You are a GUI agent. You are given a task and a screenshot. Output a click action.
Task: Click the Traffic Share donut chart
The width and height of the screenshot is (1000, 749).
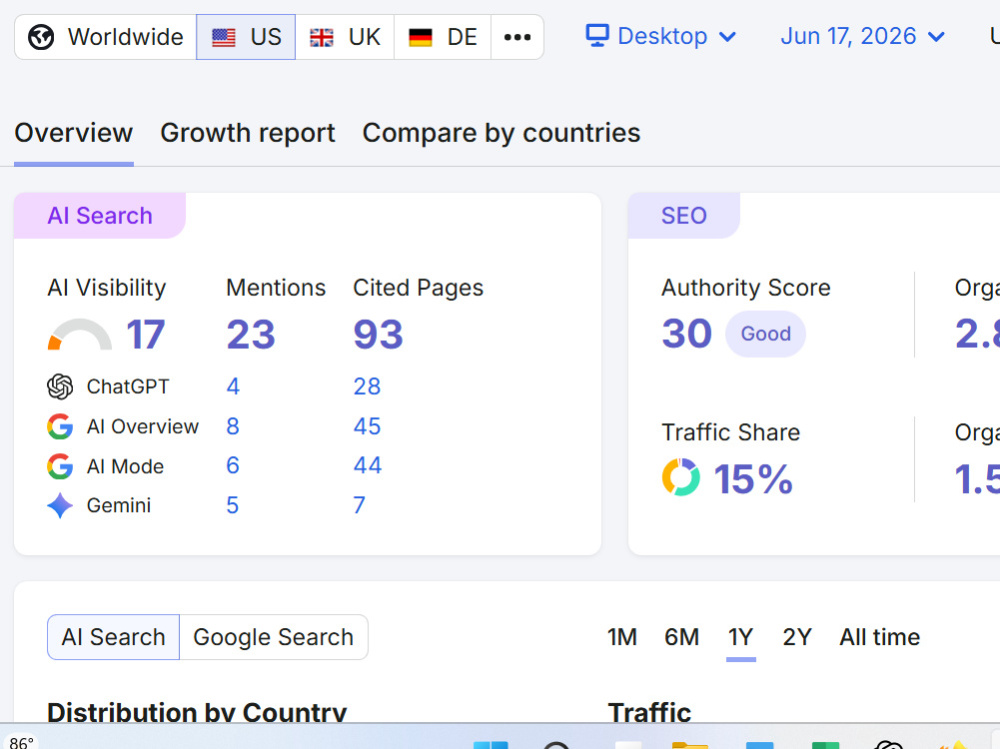click(x=681, y=477)
